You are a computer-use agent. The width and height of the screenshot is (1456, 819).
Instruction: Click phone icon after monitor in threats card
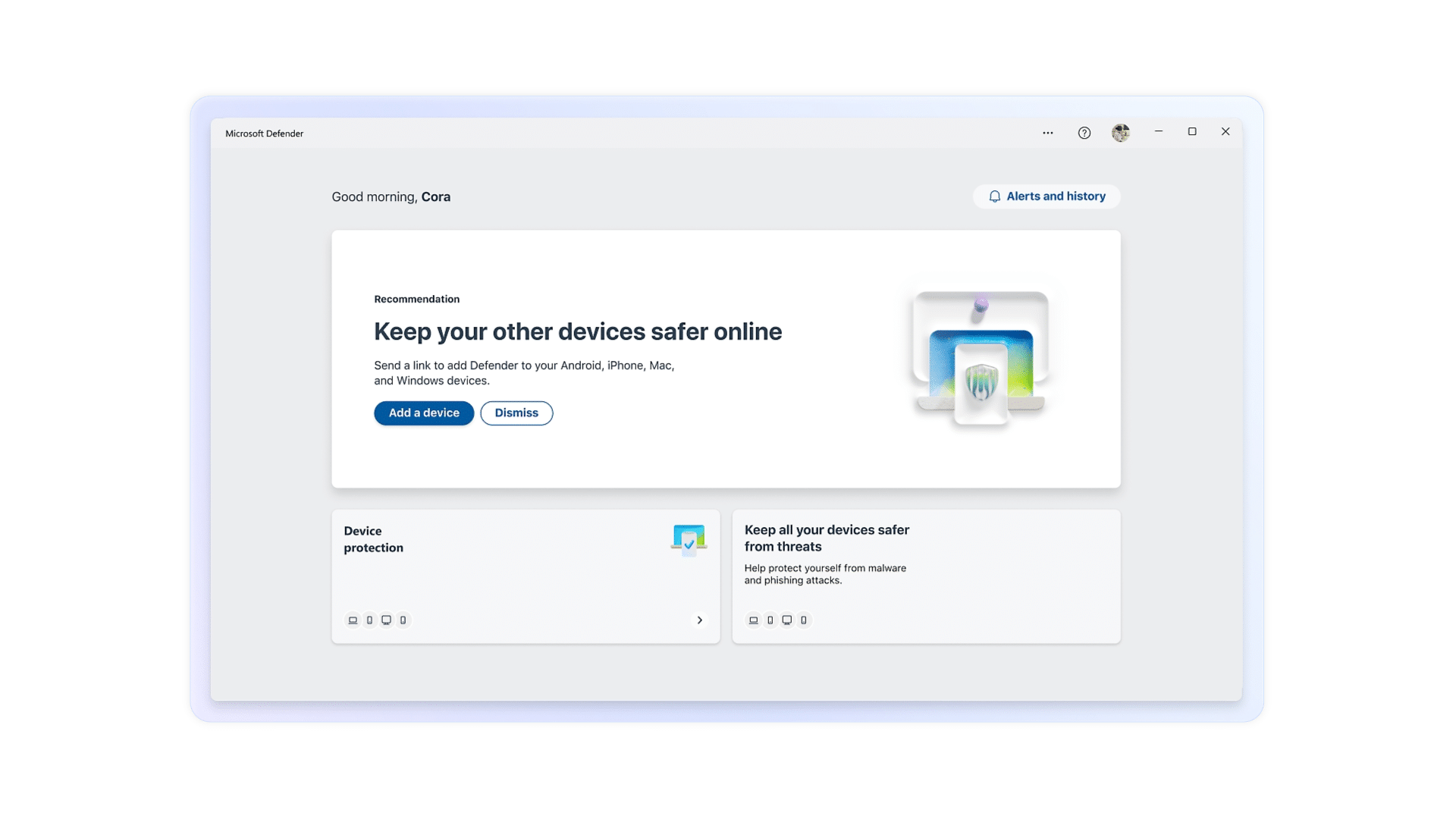point(803,620)
